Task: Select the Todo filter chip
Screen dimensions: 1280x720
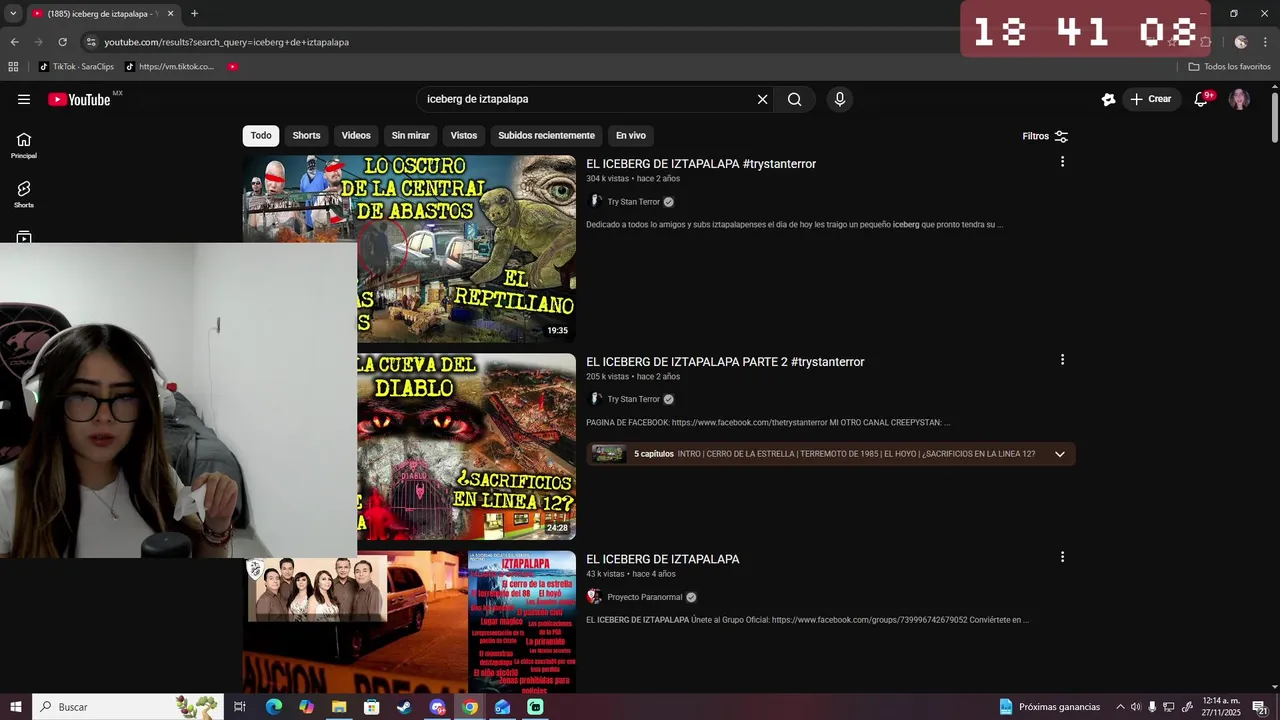Action: click(261, 136)
